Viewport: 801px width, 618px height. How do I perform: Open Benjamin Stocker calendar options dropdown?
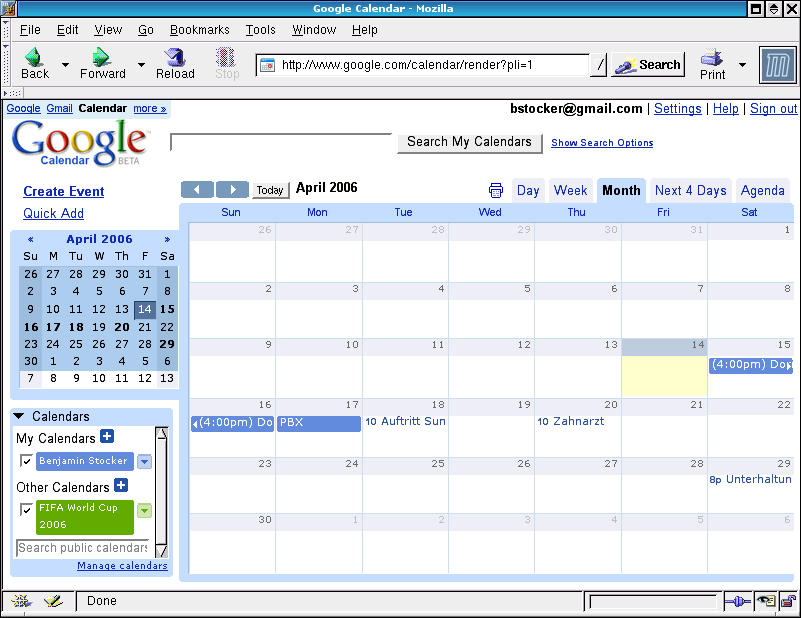point(145,461)
